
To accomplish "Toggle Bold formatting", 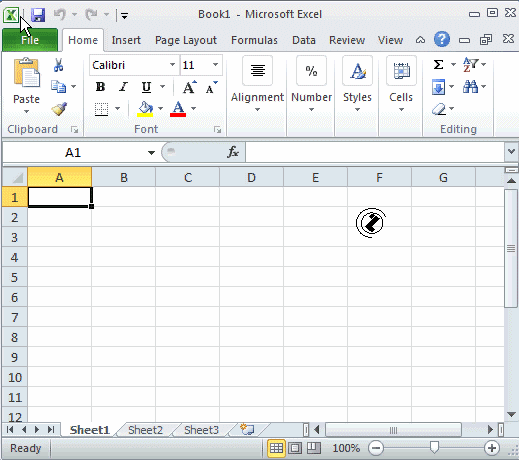I will [x=100, y=87].
